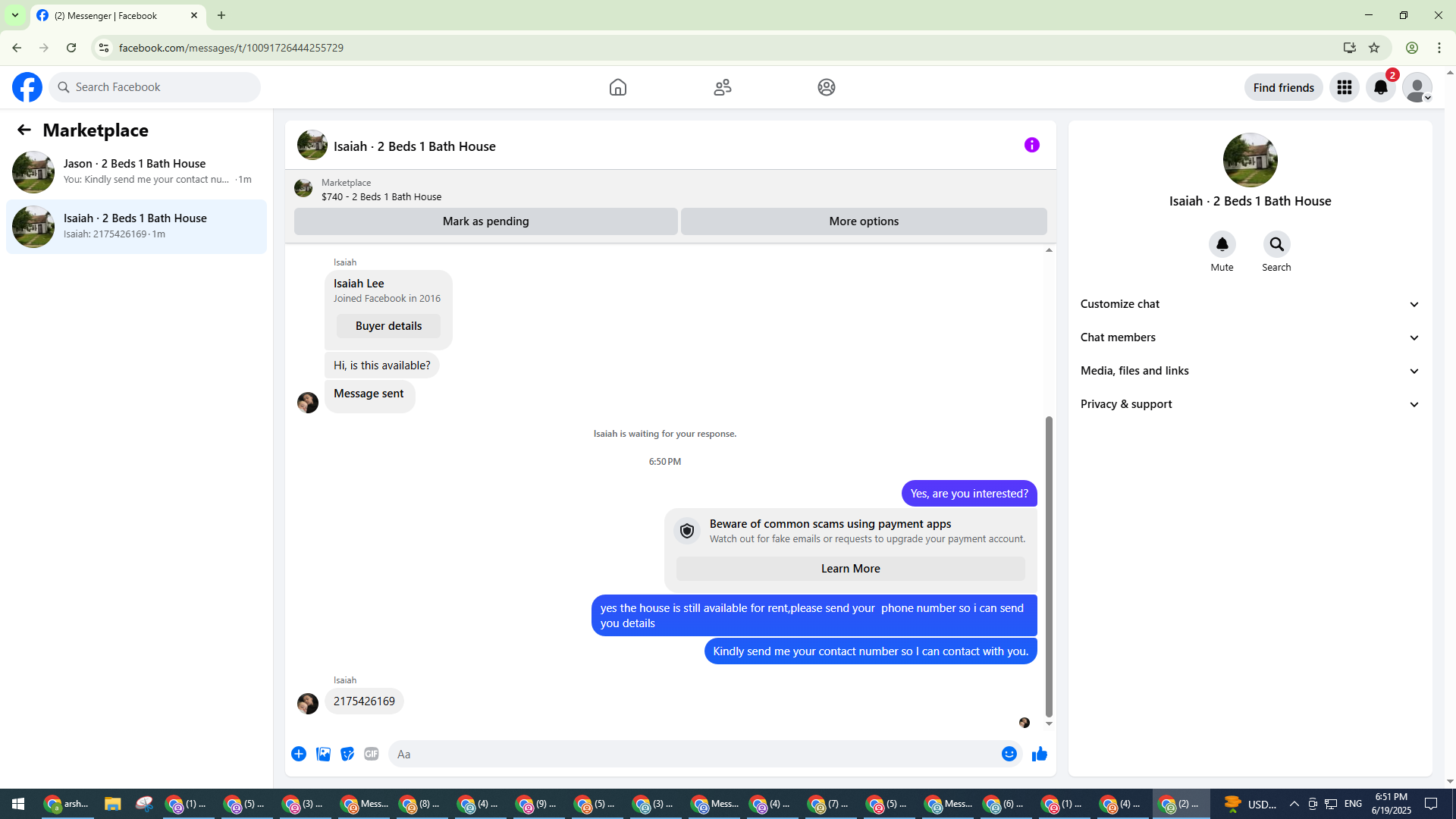
Task: Click the taskbar clock and date
Action: (x=1392, y=804)
